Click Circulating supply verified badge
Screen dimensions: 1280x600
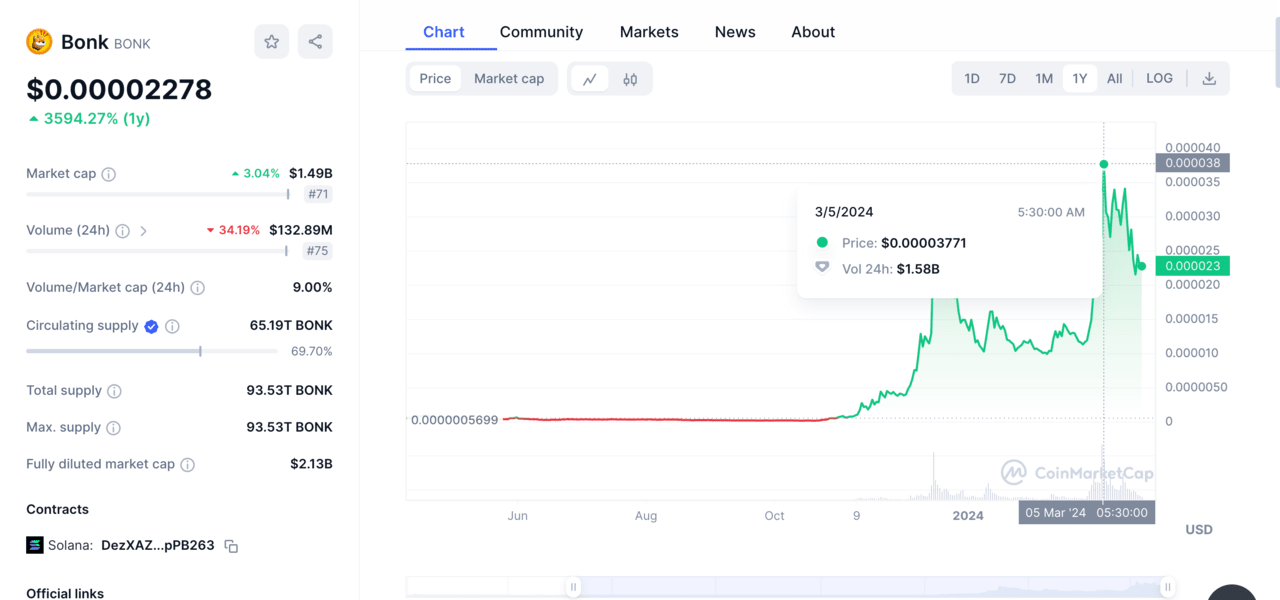pyautogui.click(x=151, y=326)
